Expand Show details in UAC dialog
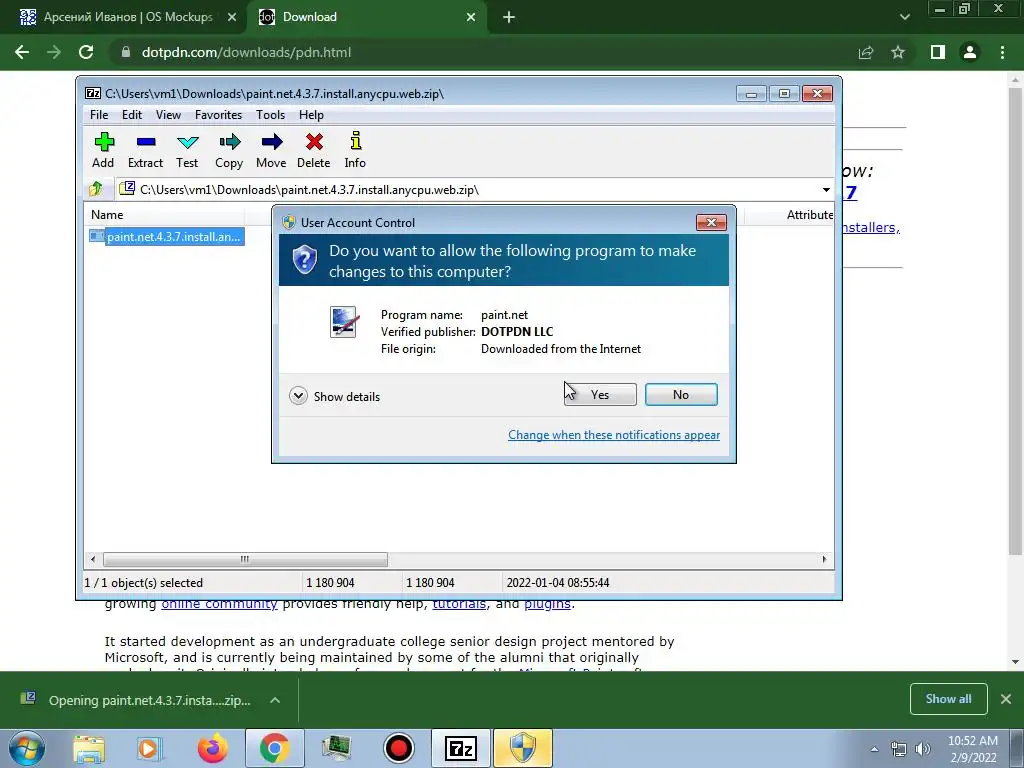The width and height of the screenshot is (1024, 768). coord(335,396)
